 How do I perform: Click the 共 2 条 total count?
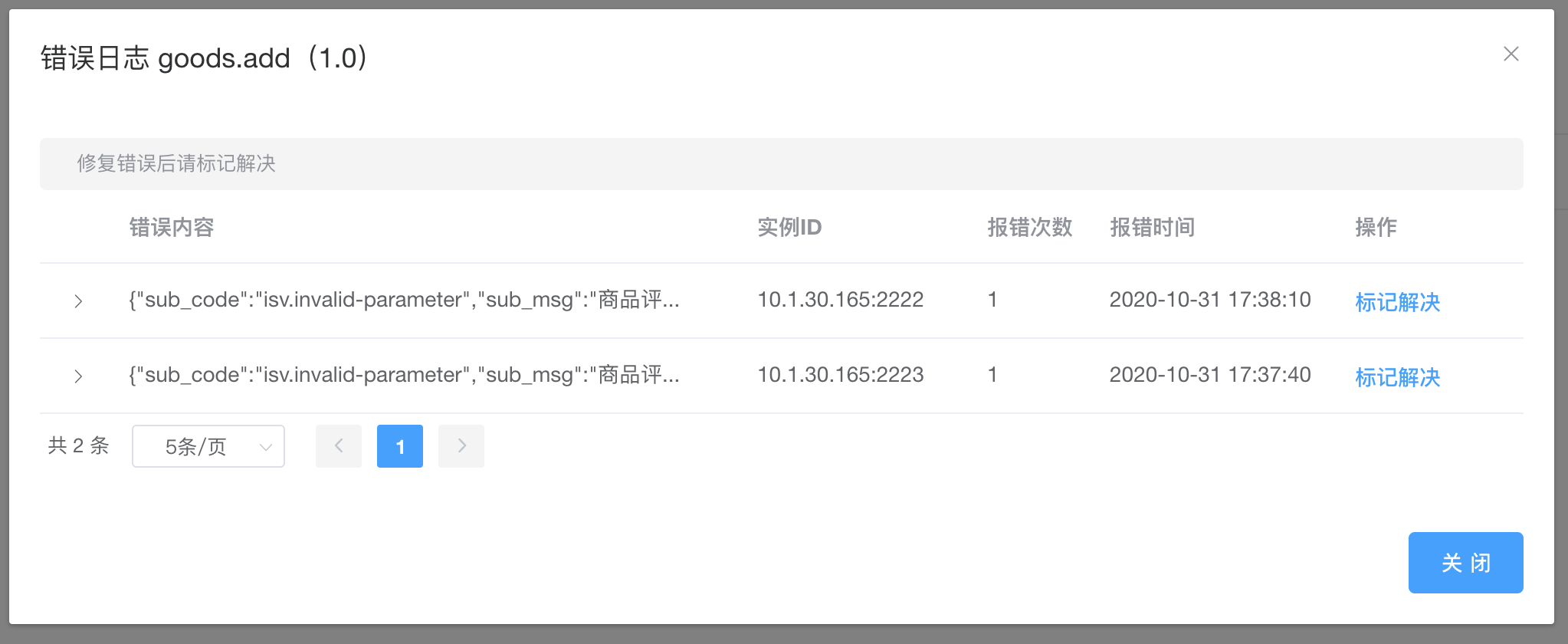click(78, 445)
